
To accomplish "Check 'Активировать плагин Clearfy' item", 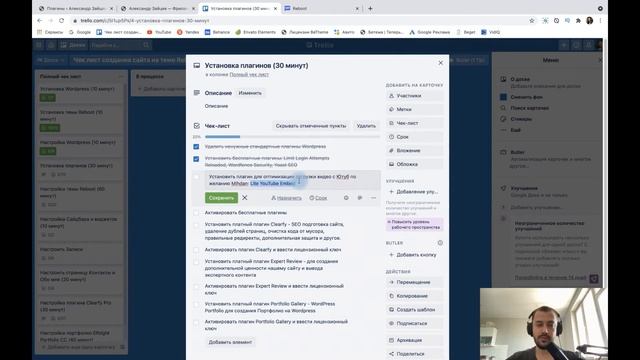I will [x=196, y=250].
